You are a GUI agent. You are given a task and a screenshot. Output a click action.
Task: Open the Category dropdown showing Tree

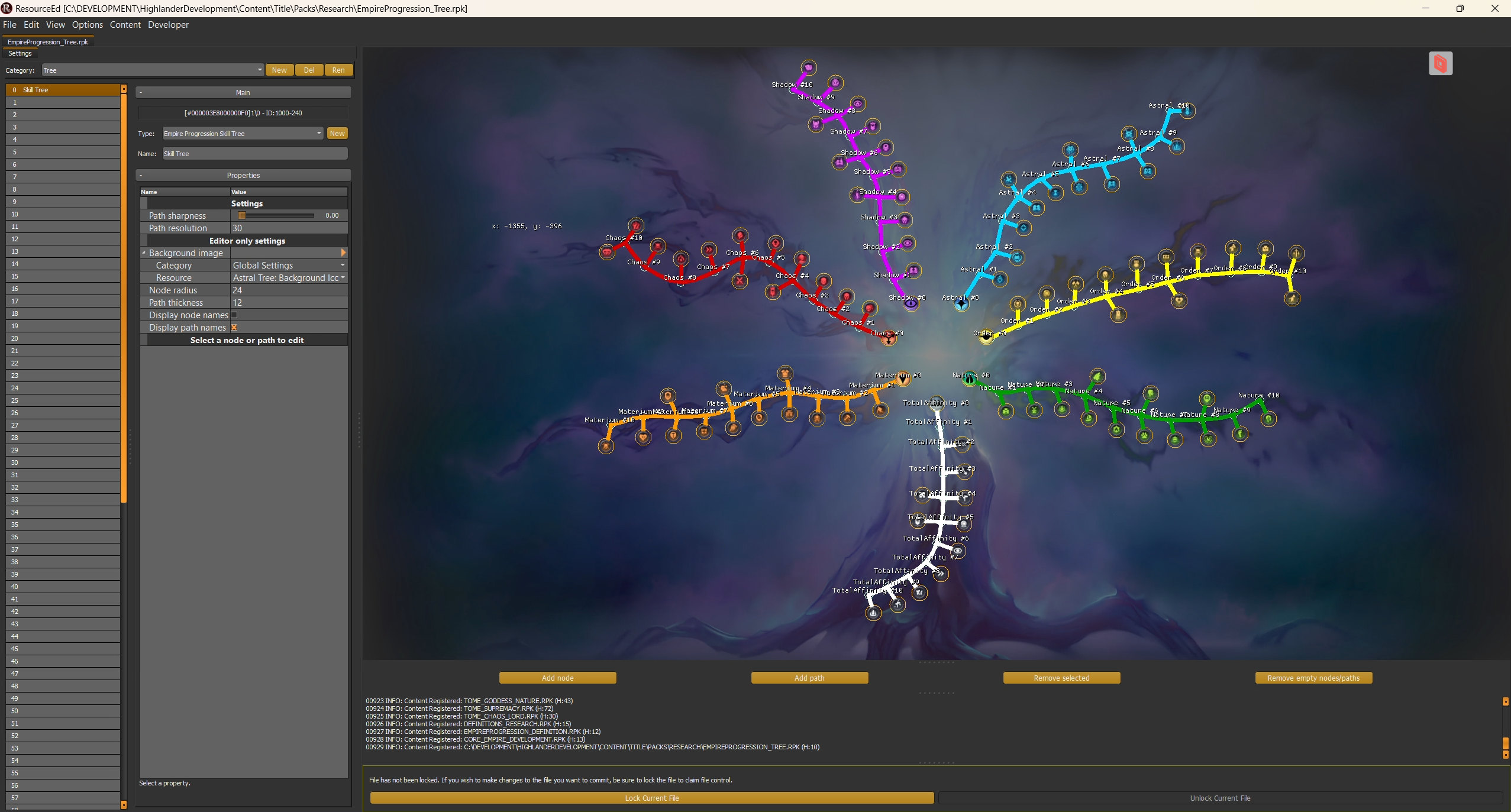coord(259,70)
